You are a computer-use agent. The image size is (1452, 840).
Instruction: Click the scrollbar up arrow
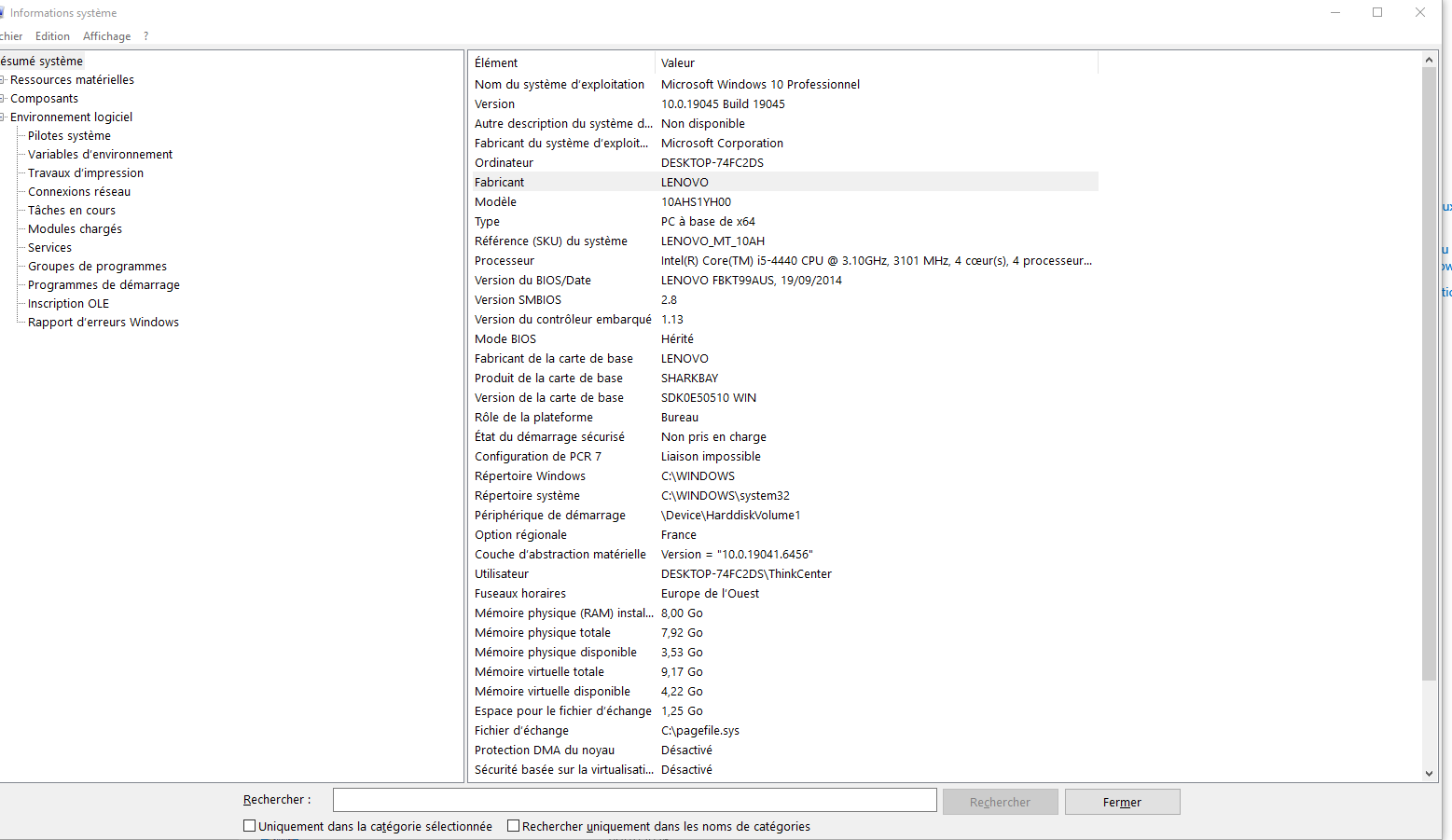[1429, 60]
